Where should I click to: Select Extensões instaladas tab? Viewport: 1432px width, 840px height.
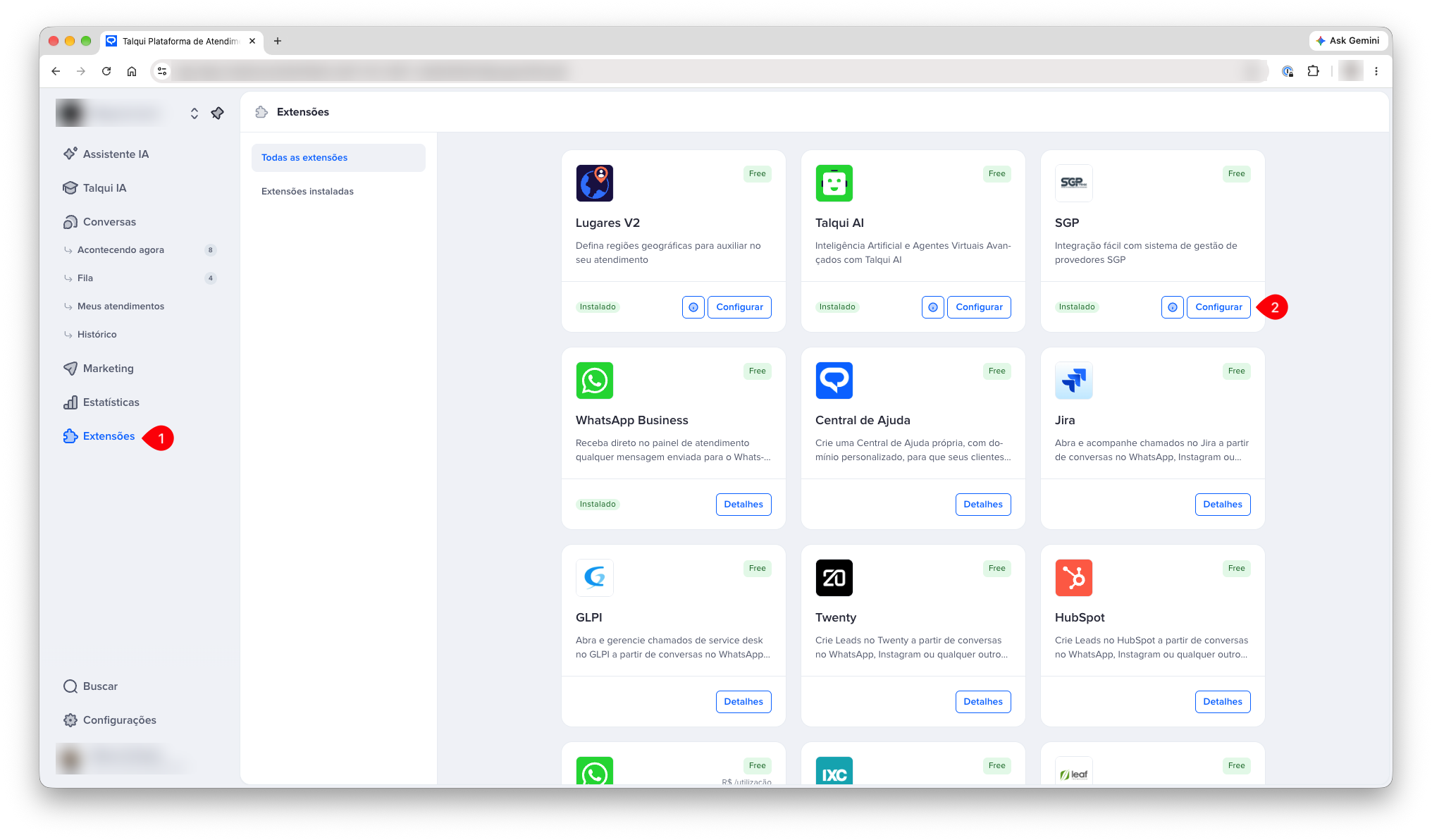coord(338,192)
